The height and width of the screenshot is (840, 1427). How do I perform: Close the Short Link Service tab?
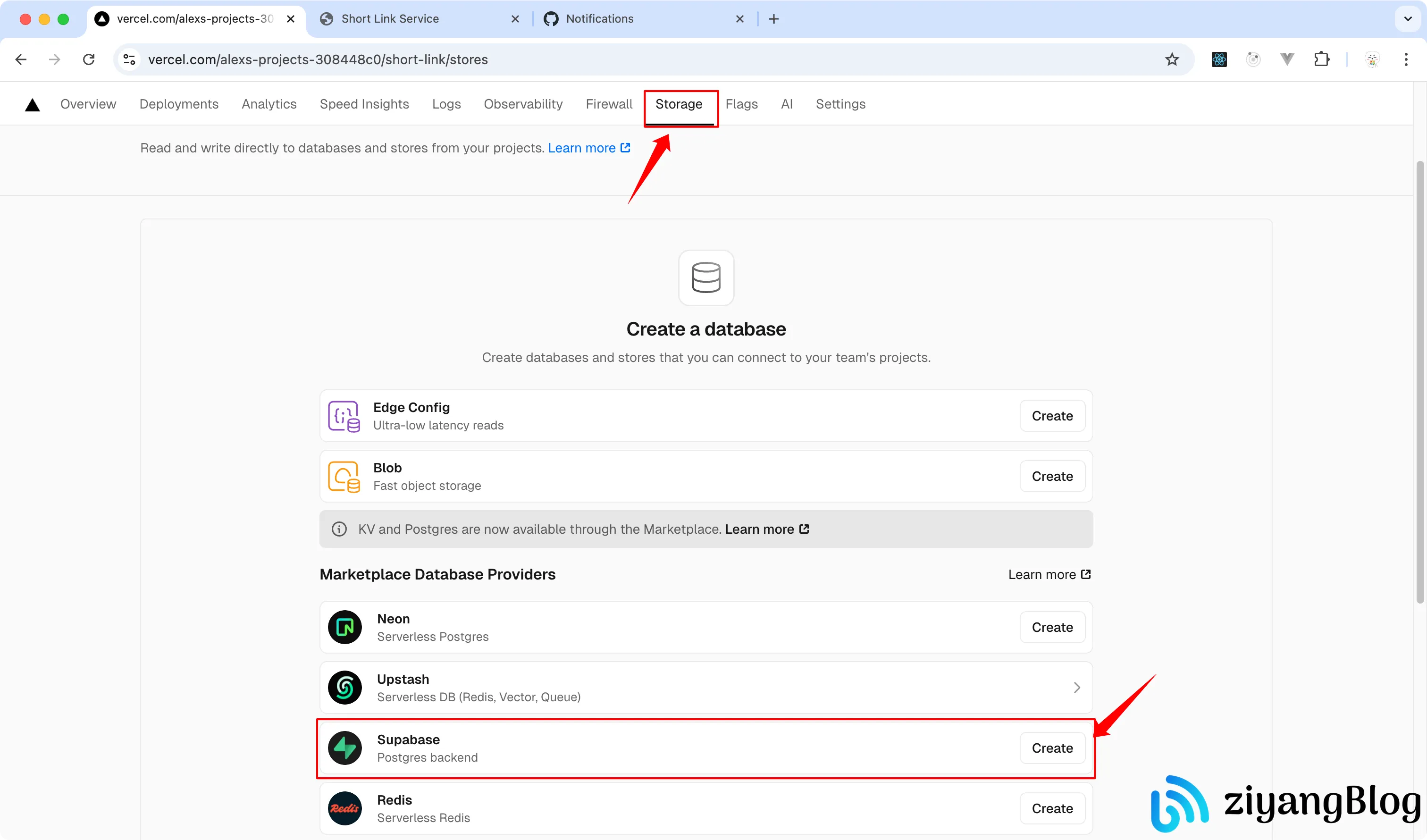pyautogui.click(x=515, y=19)
